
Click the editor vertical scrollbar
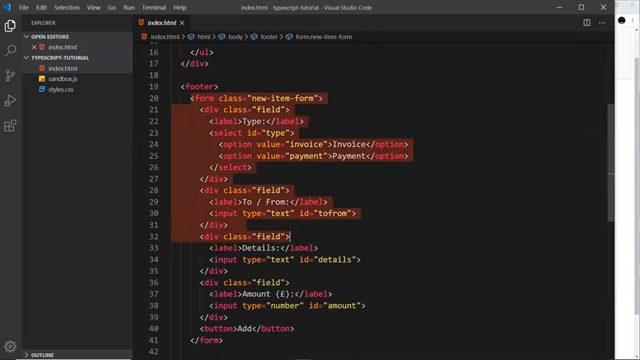pyautogui.click(x=611, y=163)
